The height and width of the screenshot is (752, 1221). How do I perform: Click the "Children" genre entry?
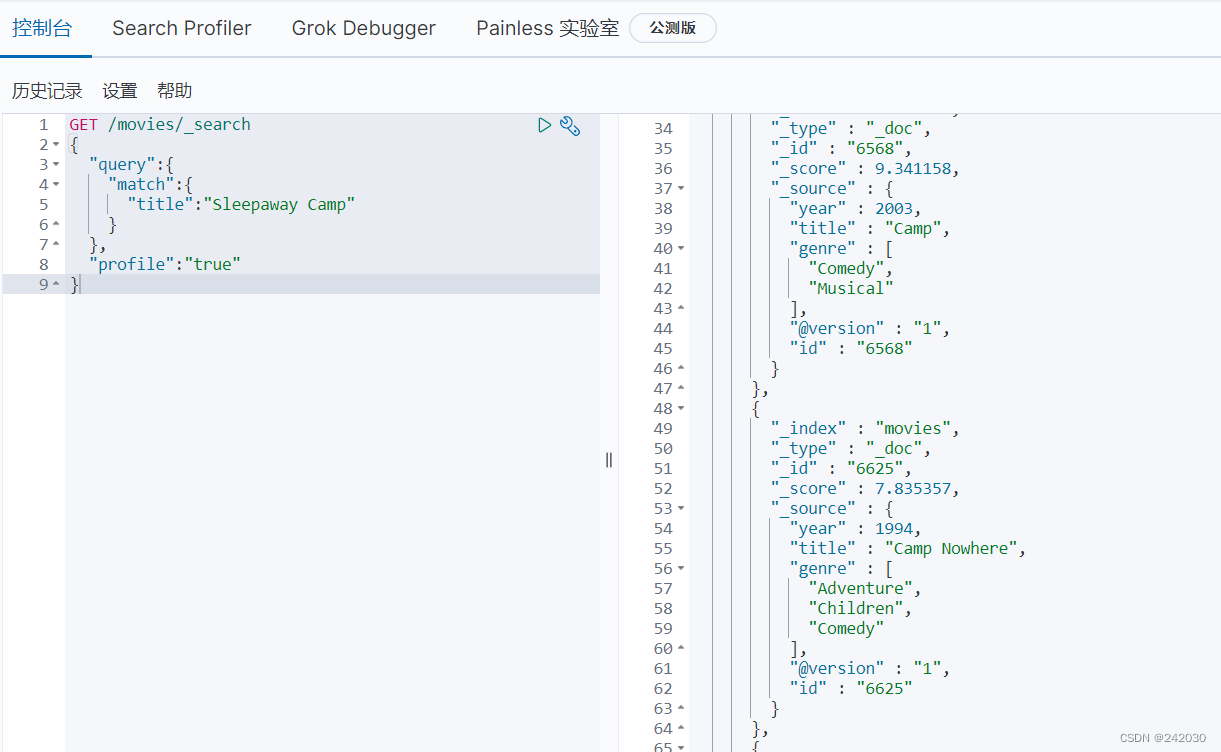[x=855, y=609]
